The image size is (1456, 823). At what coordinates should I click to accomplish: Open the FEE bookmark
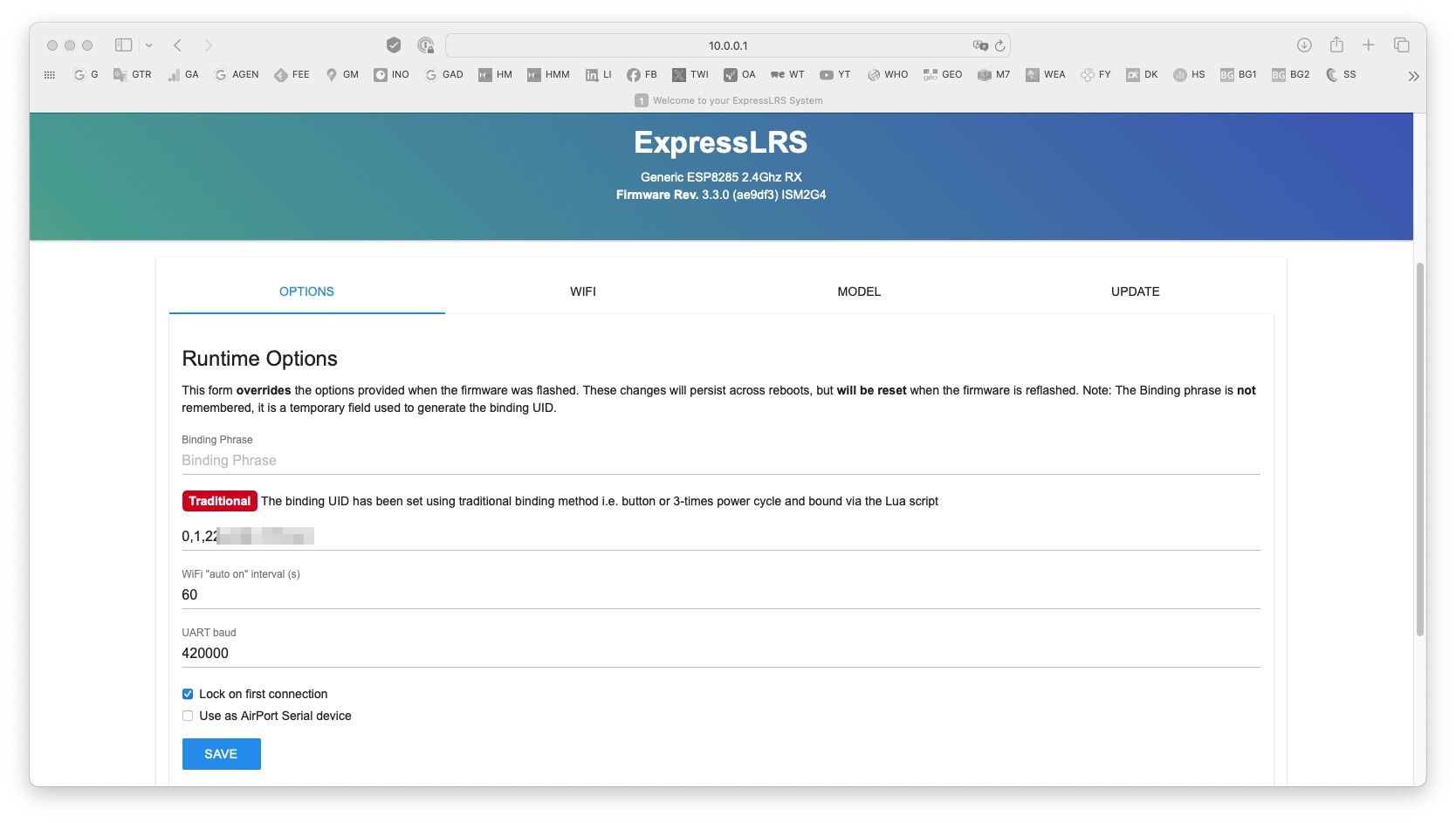[x=292, y=75]
